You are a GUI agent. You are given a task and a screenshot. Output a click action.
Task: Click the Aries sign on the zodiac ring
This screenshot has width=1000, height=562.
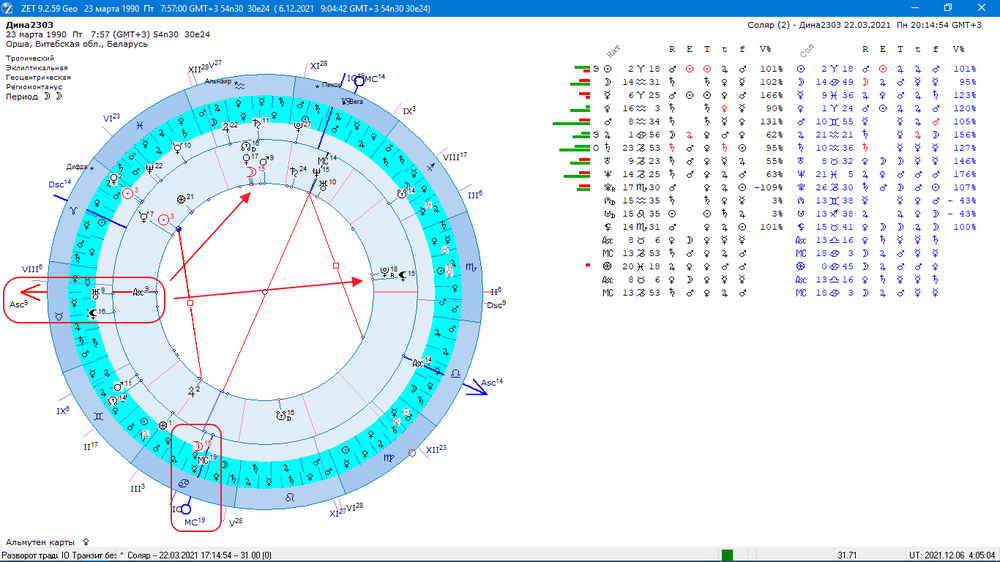coord(73,211)
